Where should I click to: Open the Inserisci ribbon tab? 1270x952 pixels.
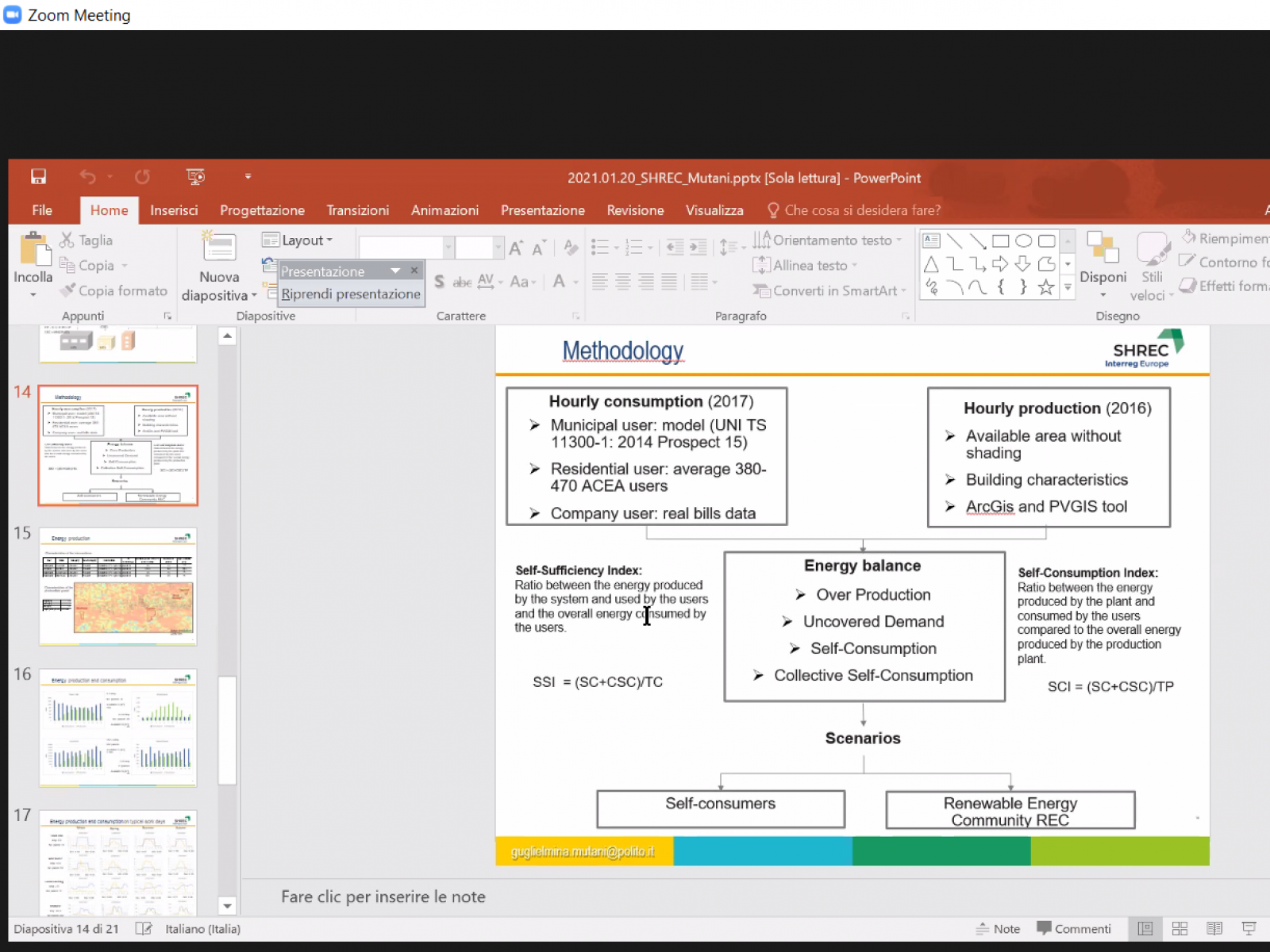(x=174, y=210)
